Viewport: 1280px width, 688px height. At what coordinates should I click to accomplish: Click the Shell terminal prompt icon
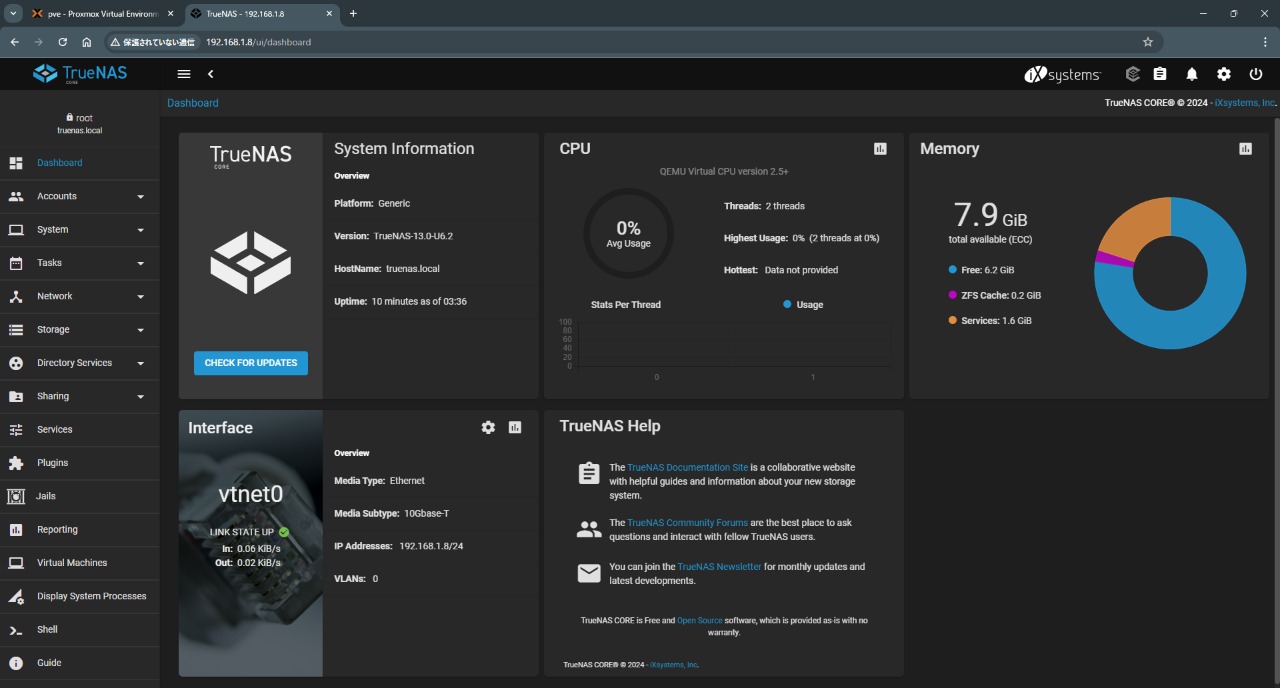[x=16, y=630]
